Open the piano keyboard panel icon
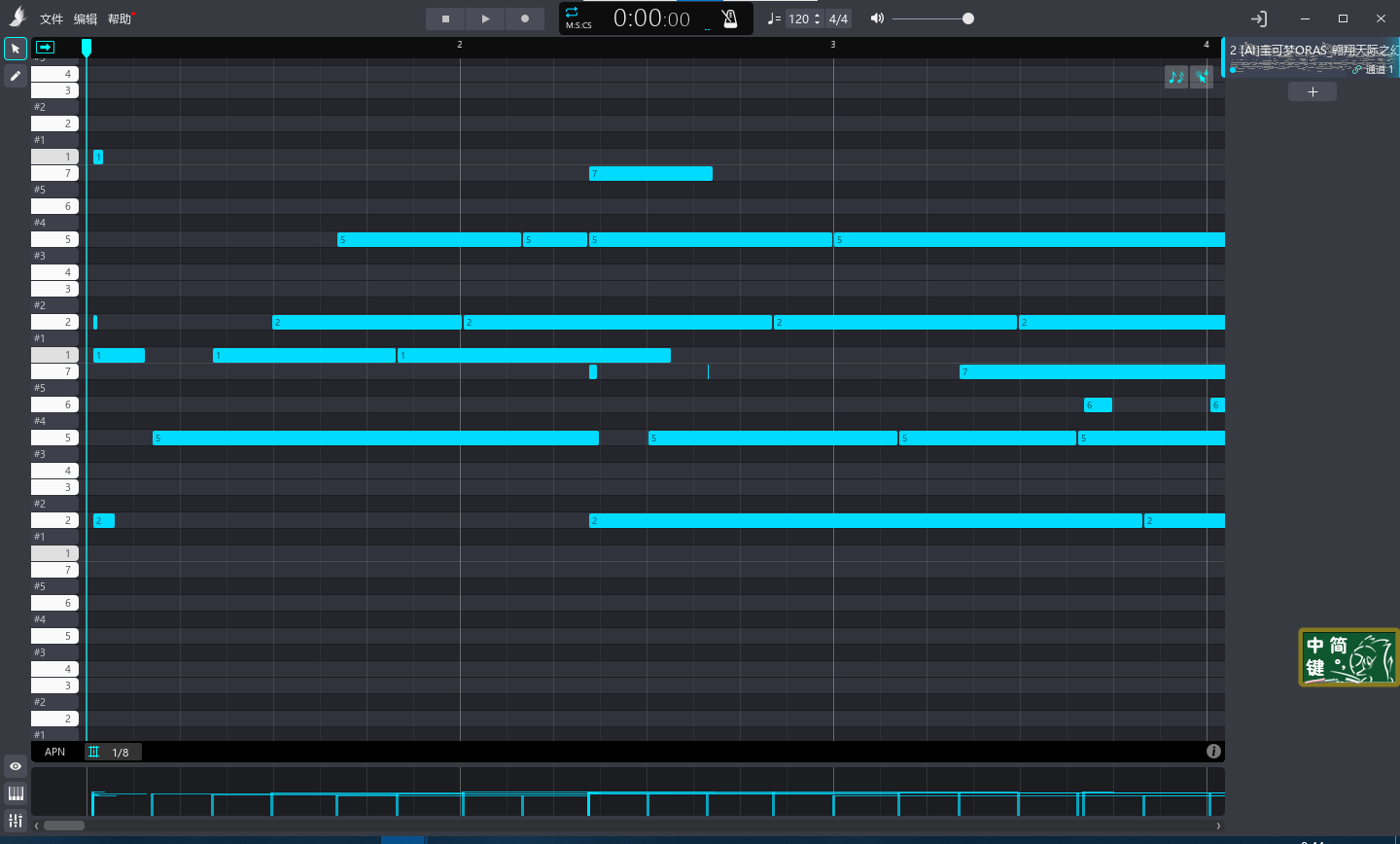 pyautogui.click(x=16, y=793)
